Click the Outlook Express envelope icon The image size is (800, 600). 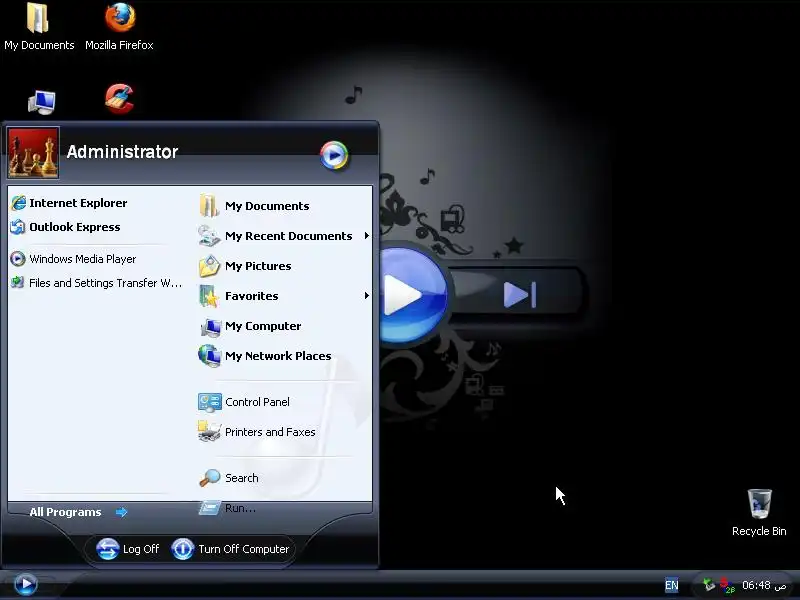[x=18, y=227]
